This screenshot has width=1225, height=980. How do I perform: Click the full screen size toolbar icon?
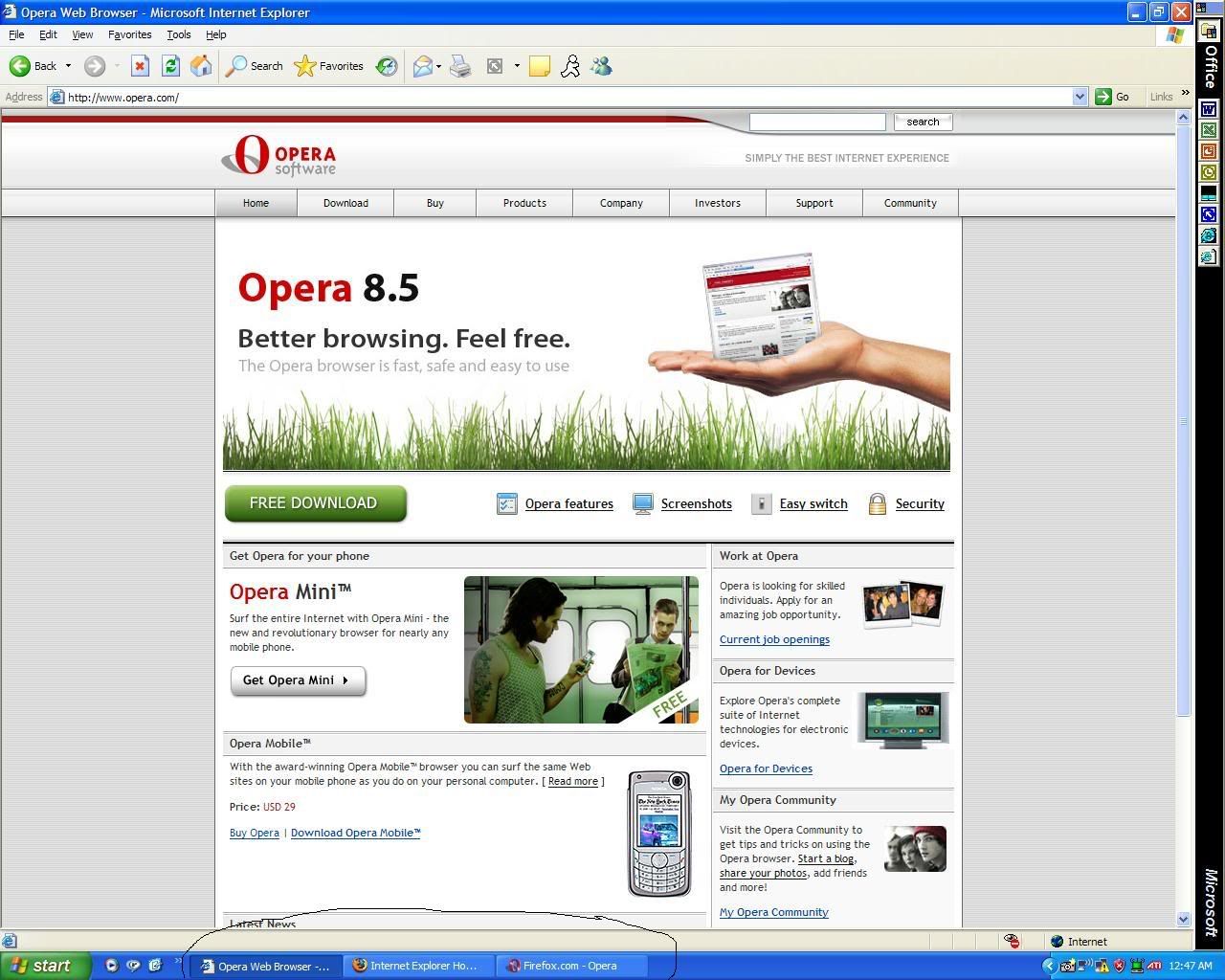click(x=495, y=66)
